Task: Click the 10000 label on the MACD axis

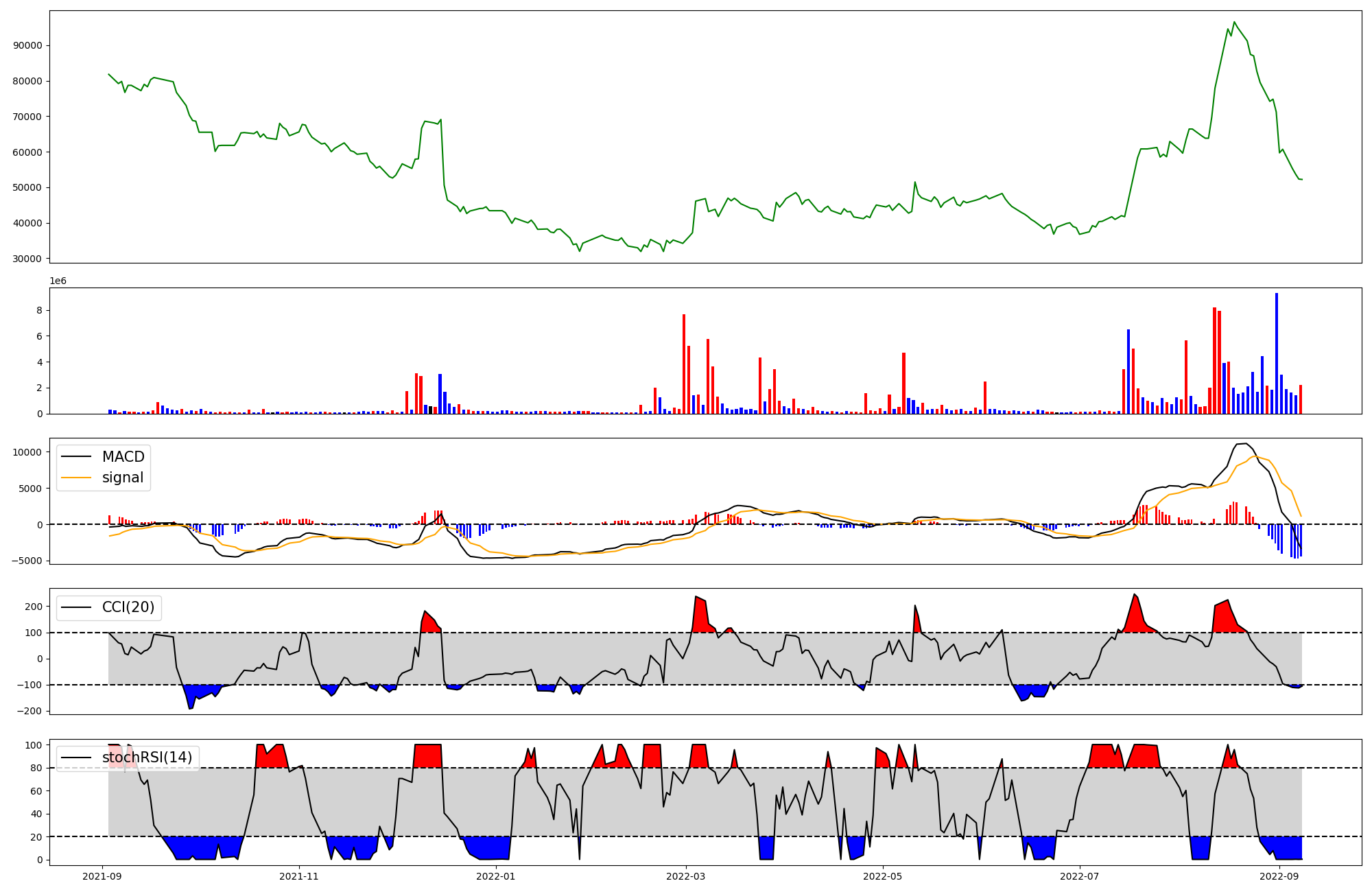Action: (27, 452)
